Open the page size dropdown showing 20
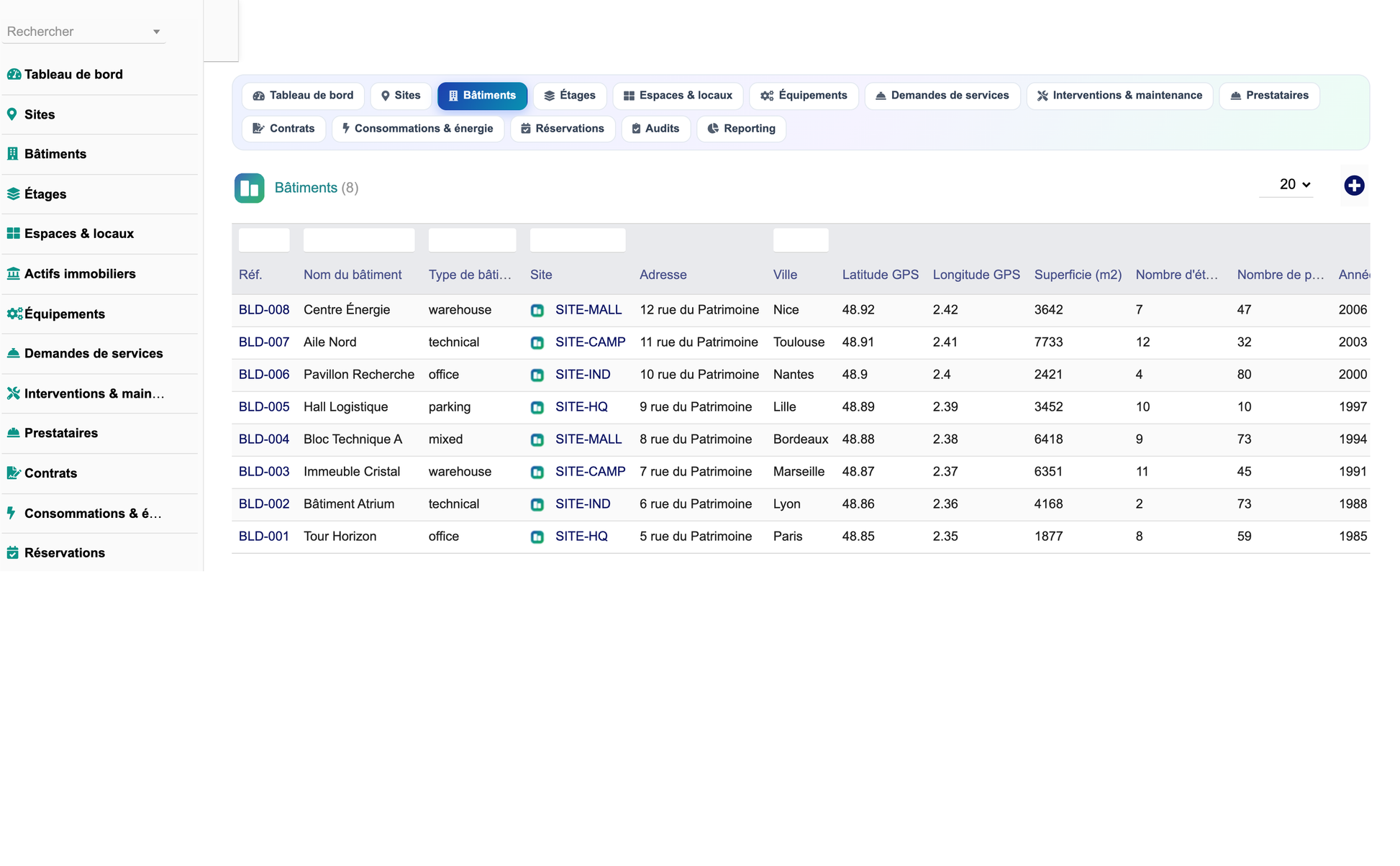The image size is (1400, 866). coord(1294,185)
